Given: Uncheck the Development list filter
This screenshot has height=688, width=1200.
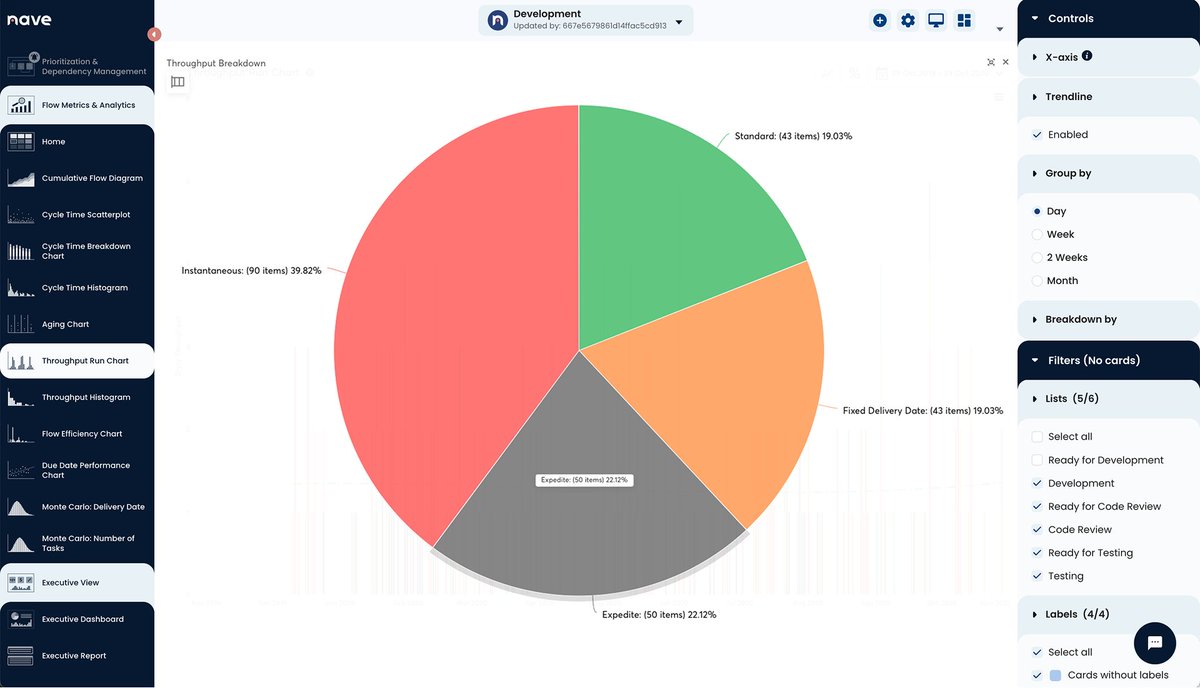Looking at the screenshot, I should coord(1037,483).
